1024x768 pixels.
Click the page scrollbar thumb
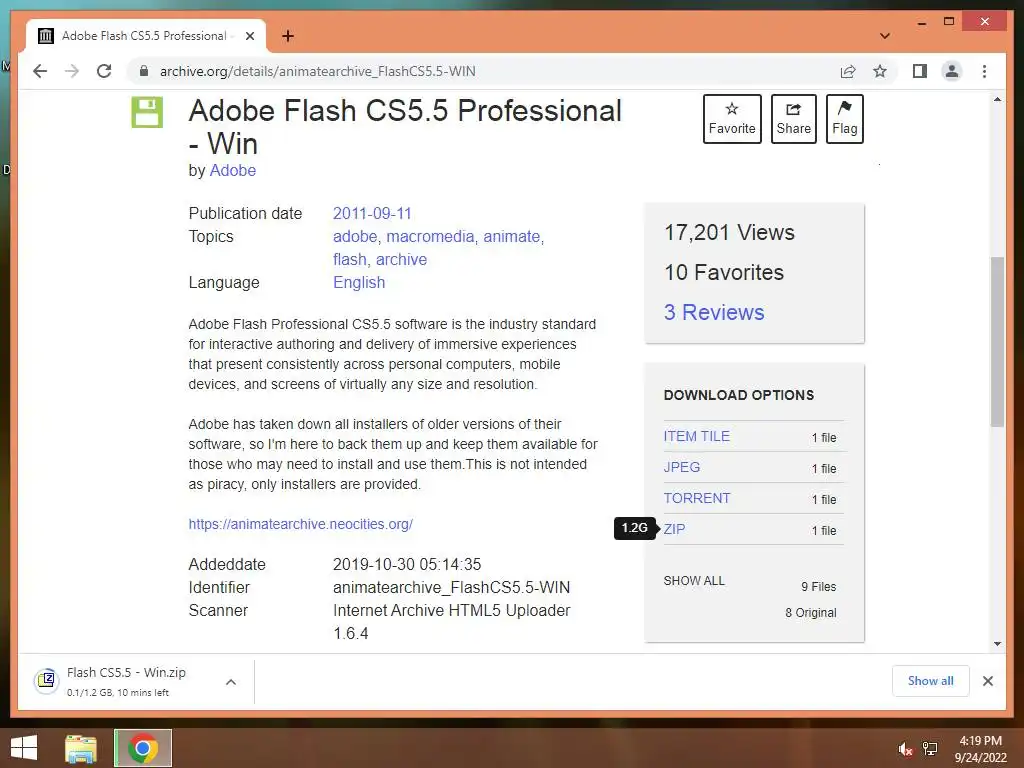pos(997,342)
